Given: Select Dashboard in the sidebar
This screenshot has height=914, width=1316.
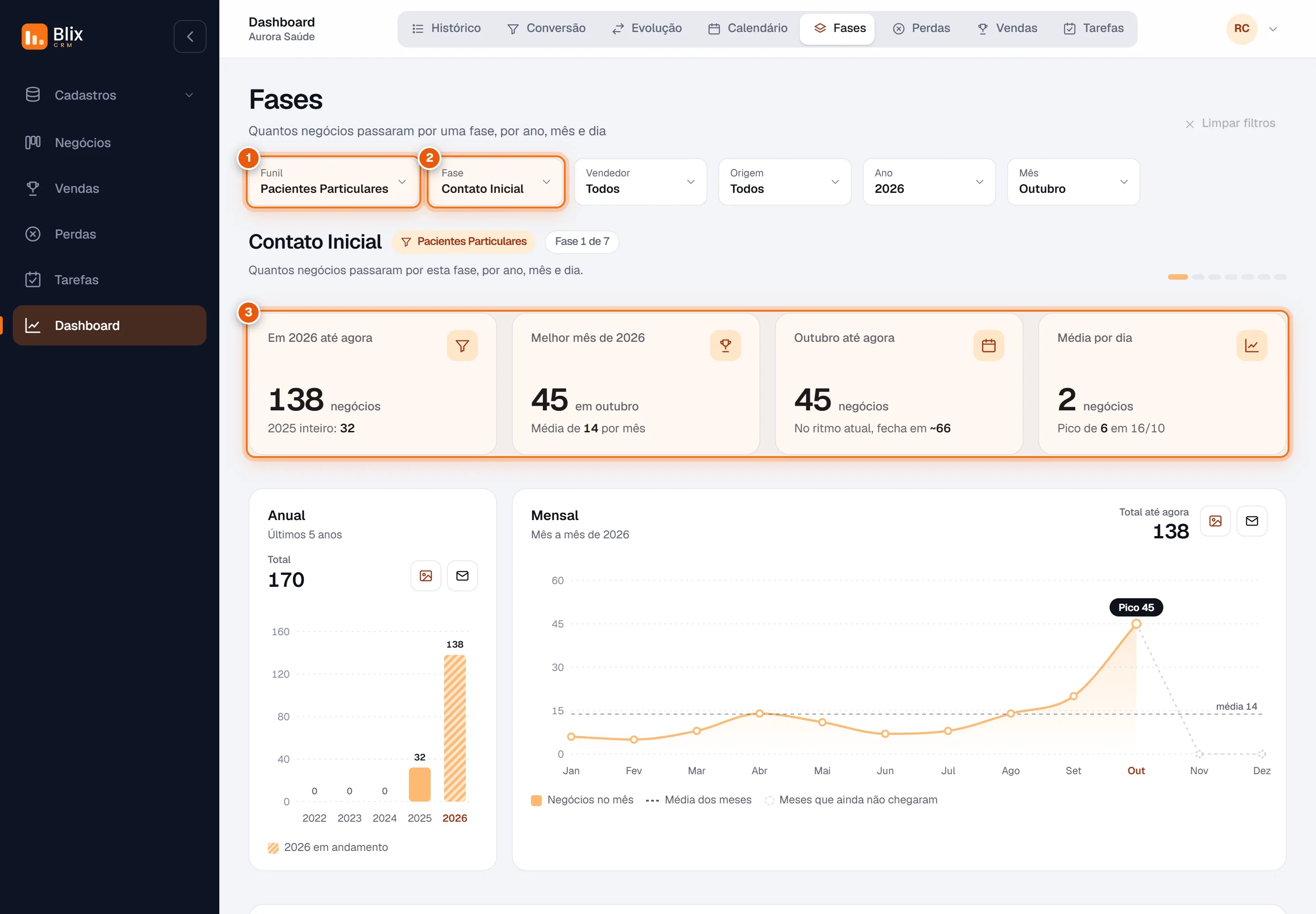Looking at the screenshot, I should [x=109, y=325].
